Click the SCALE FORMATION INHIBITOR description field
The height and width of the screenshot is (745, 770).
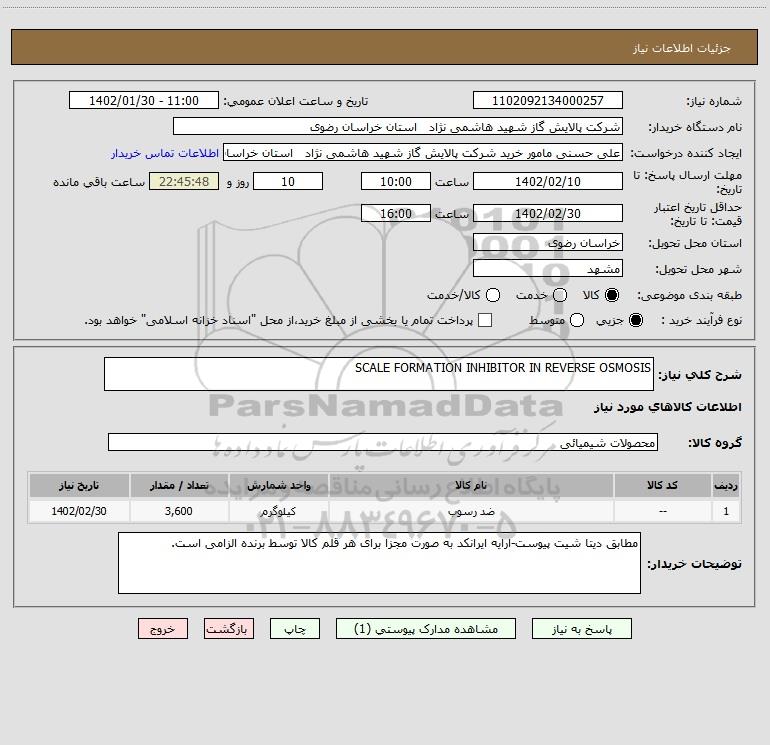coord(379,374)
